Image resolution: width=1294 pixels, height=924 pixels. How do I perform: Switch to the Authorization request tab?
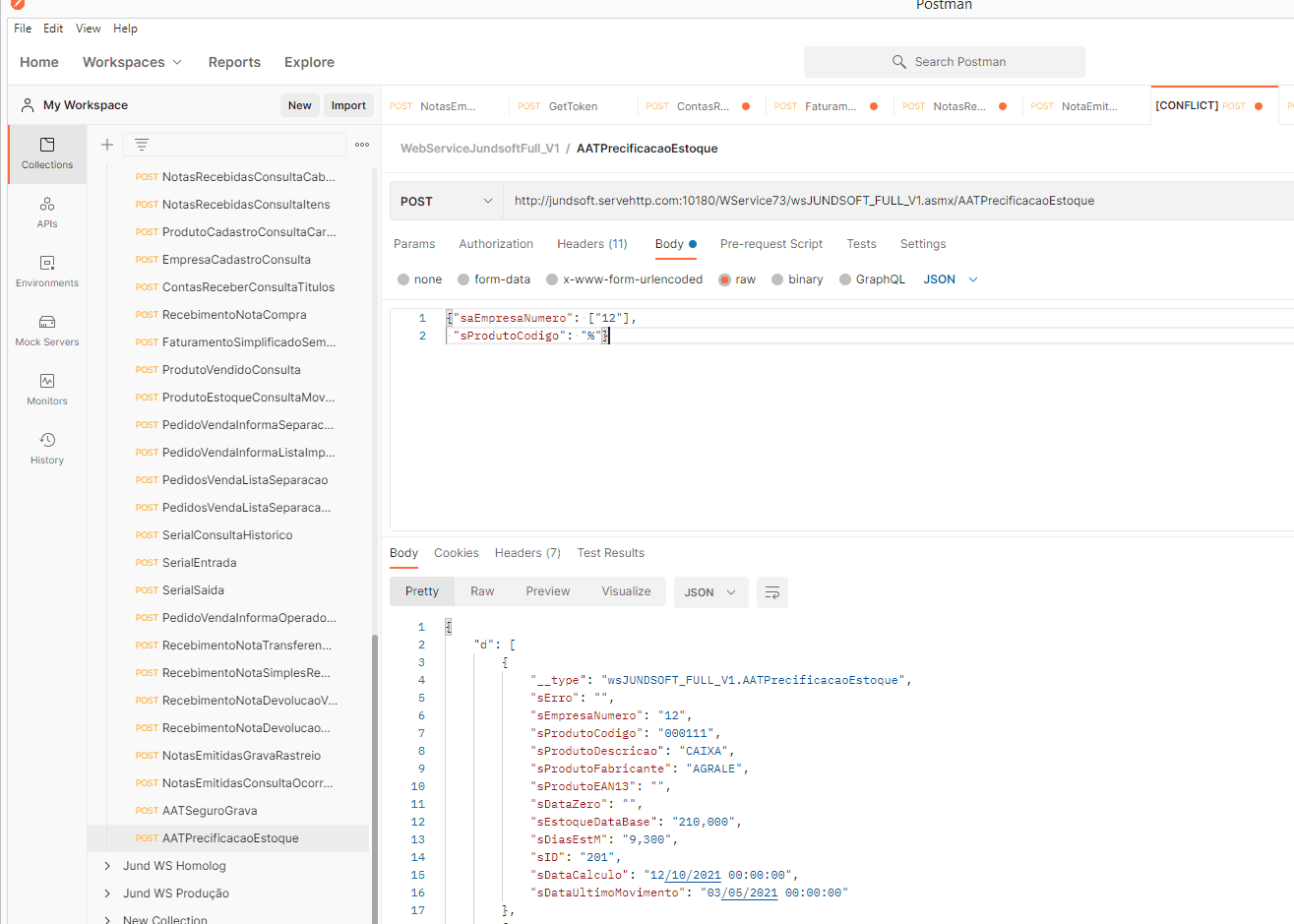496,244
